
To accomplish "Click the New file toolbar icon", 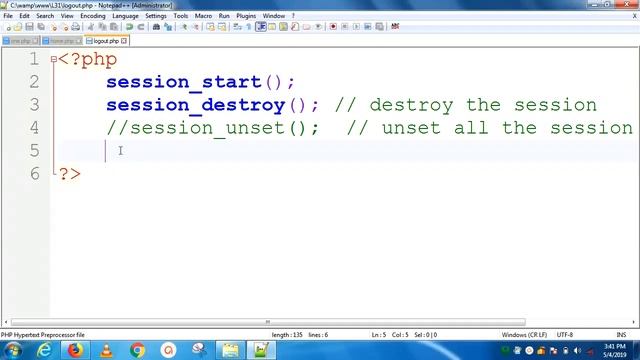I will pyautogui.click(x=8, y=27).
